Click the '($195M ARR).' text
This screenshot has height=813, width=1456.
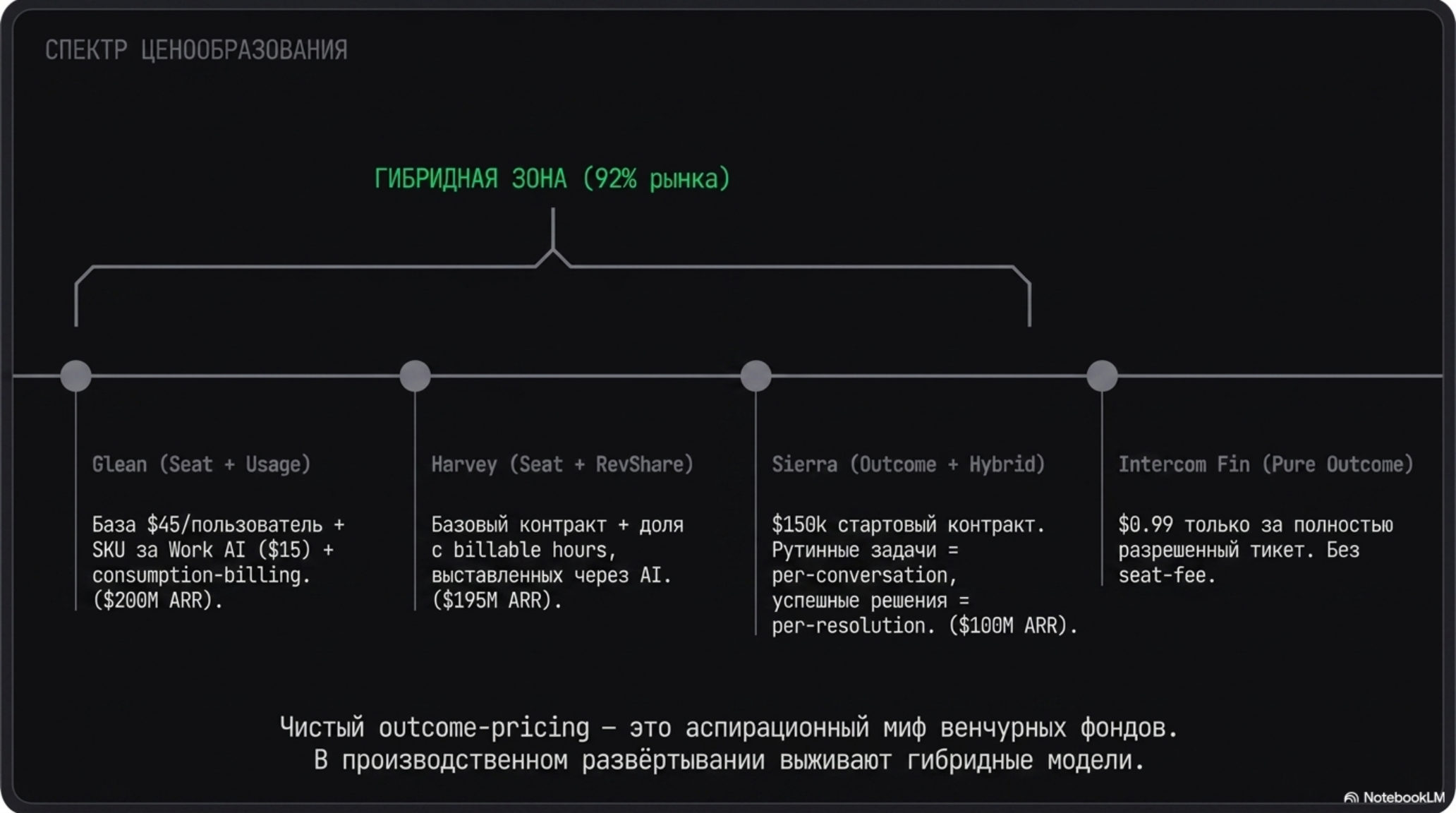[497, 601]
